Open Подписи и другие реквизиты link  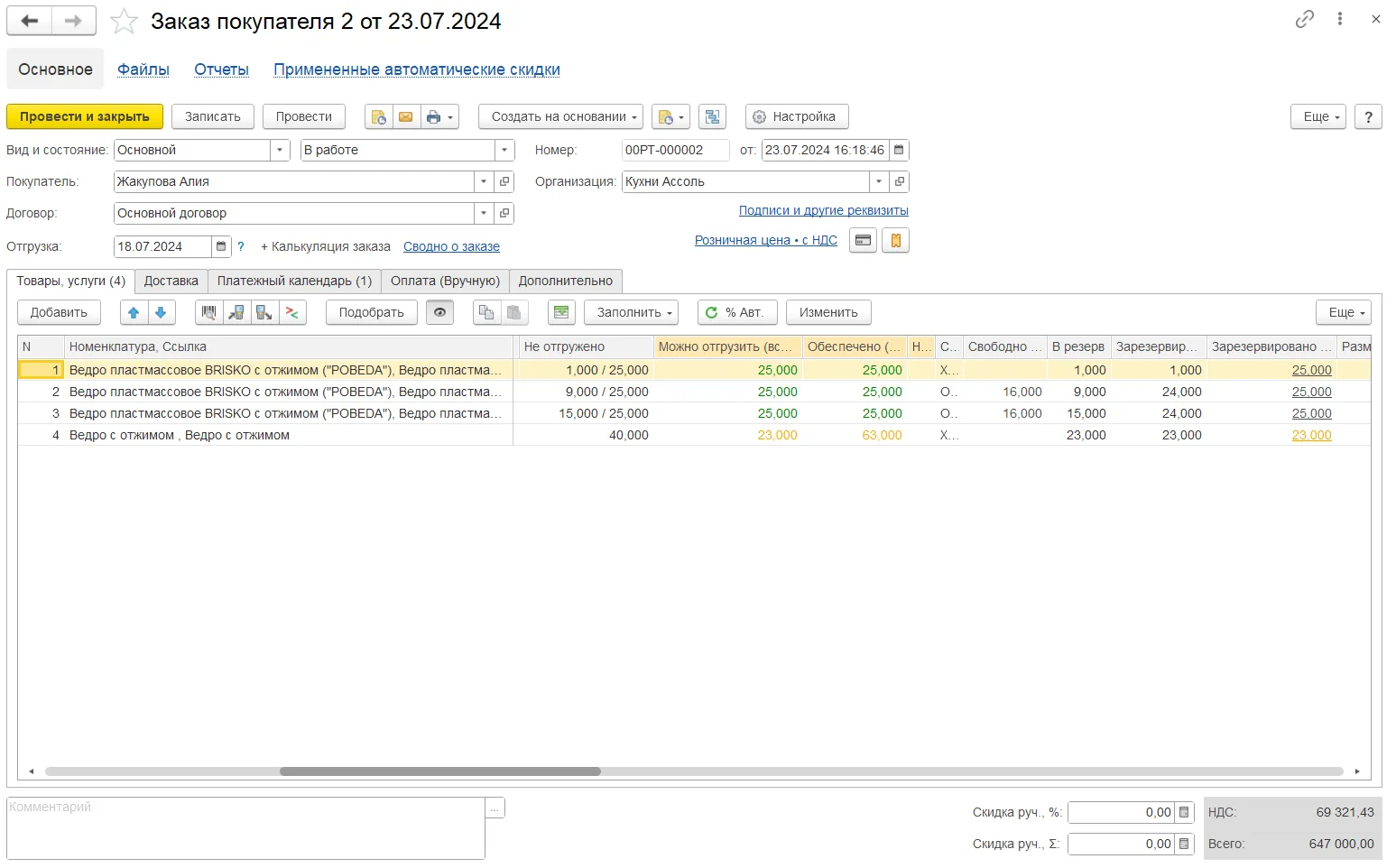click(824, 210)
